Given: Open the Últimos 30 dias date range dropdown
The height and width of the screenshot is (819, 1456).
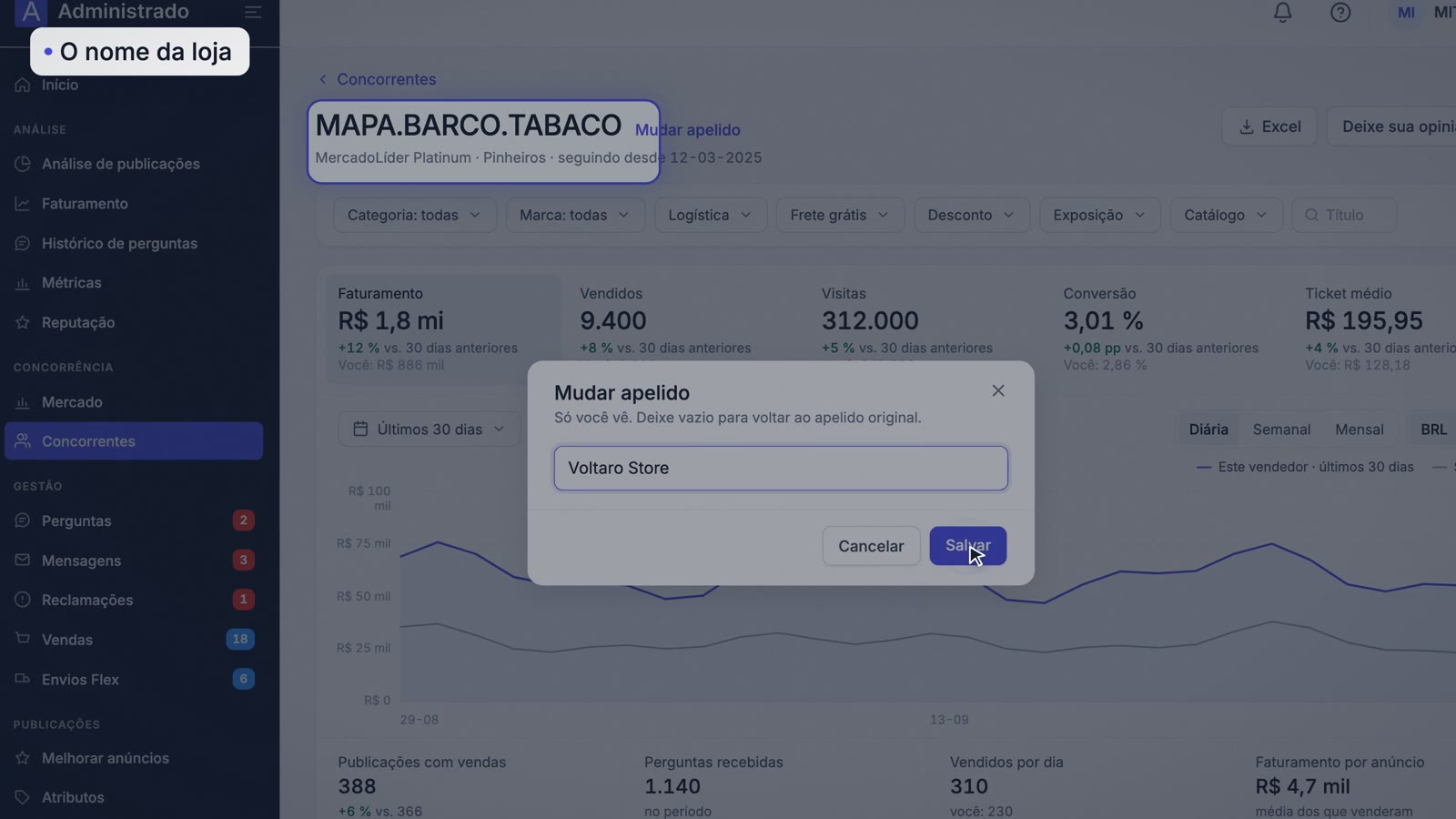Looking at the screenshot, I should (x=429, y=429).
